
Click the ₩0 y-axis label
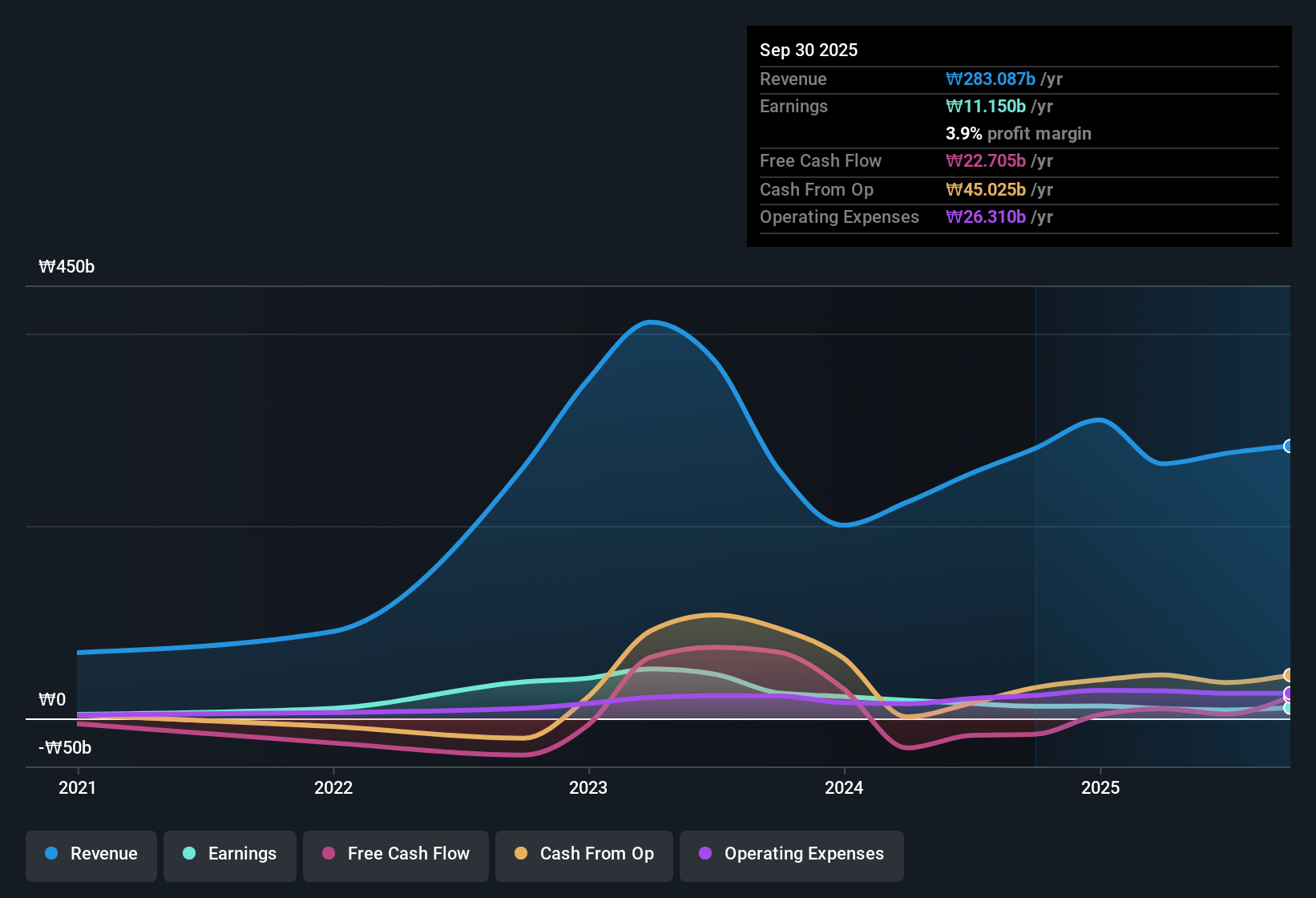click(52, 700)
